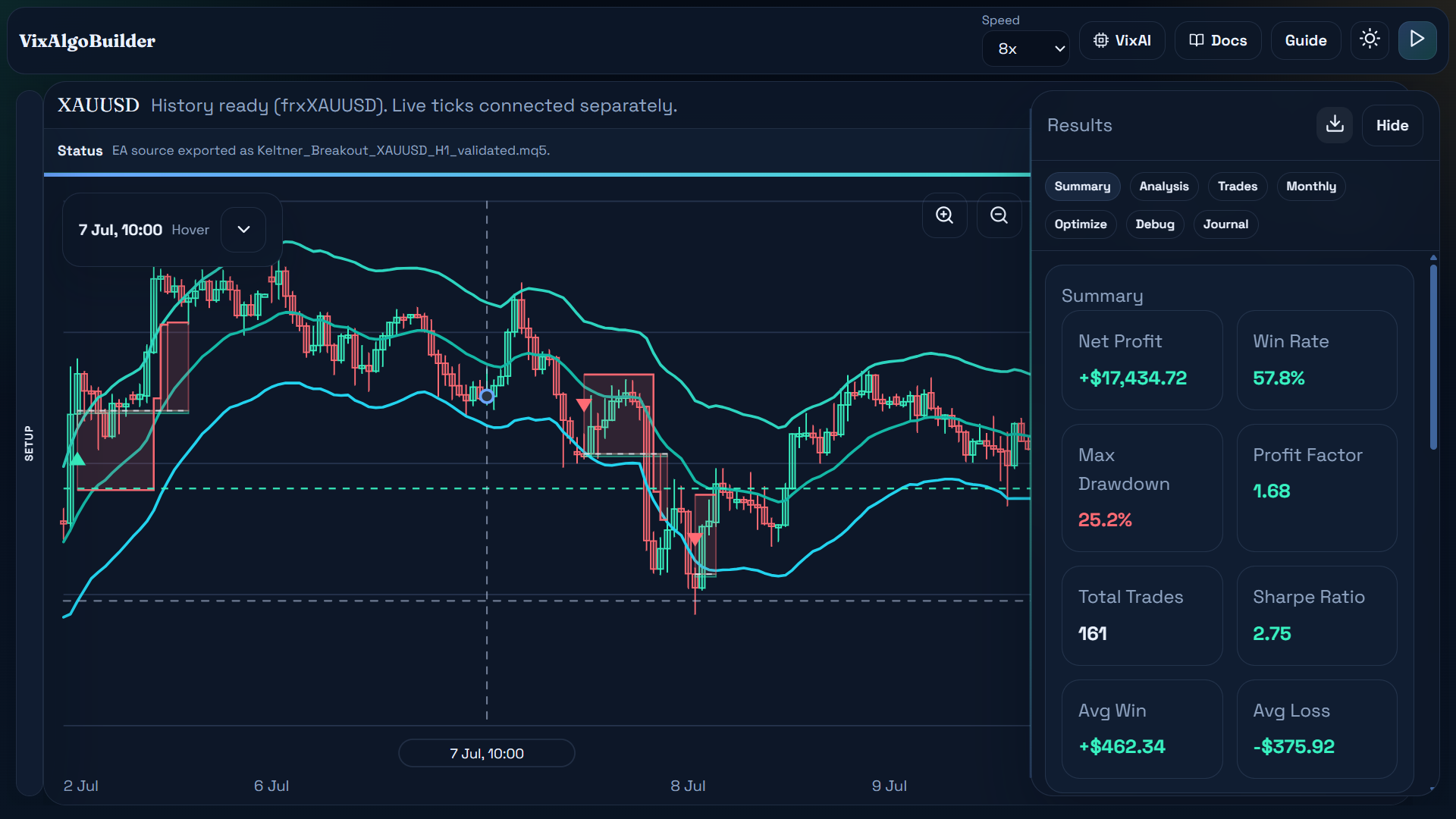Click the green buy marker triangle
Viewport: 1456px width, 819px height.
[77, 459]
